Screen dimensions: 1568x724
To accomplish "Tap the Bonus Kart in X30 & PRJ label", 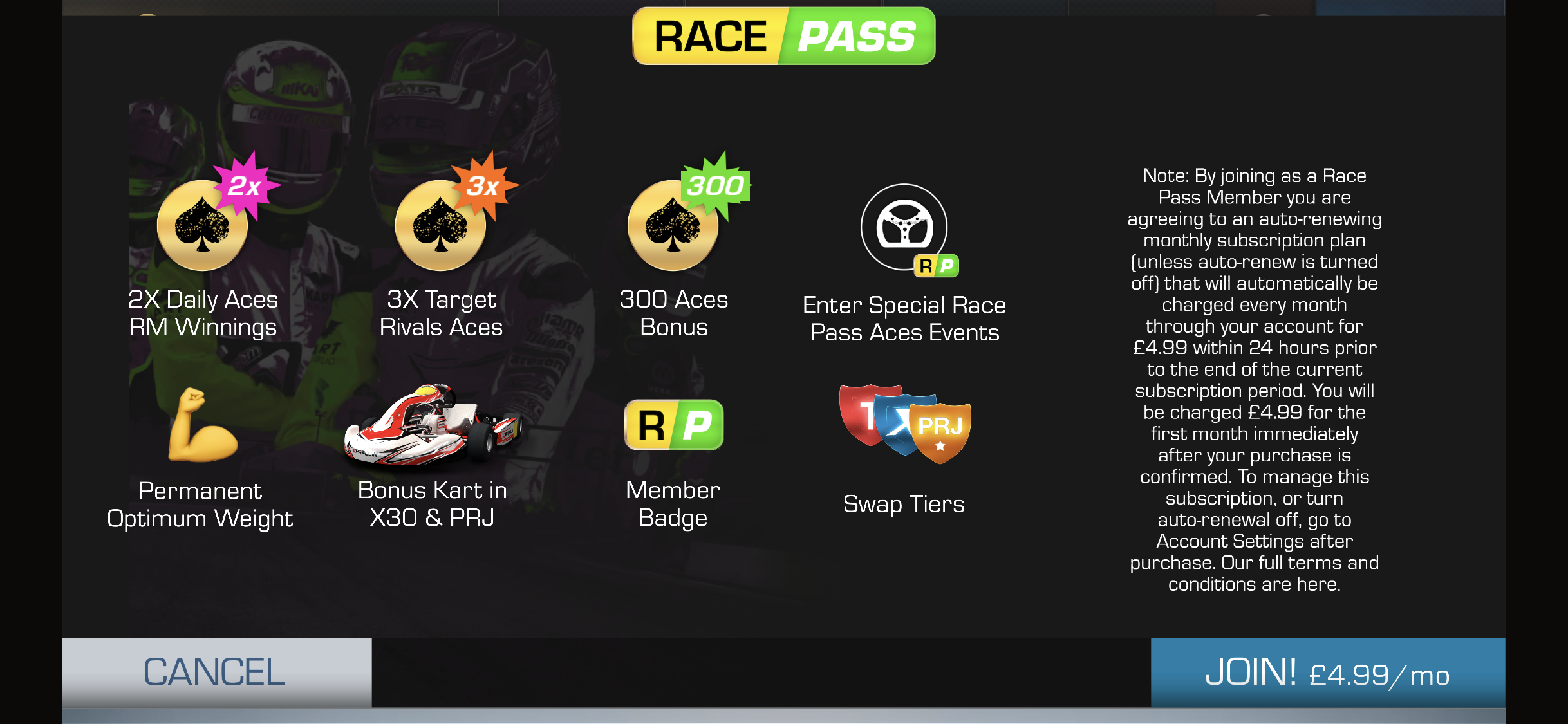I will tap(433, 504).
